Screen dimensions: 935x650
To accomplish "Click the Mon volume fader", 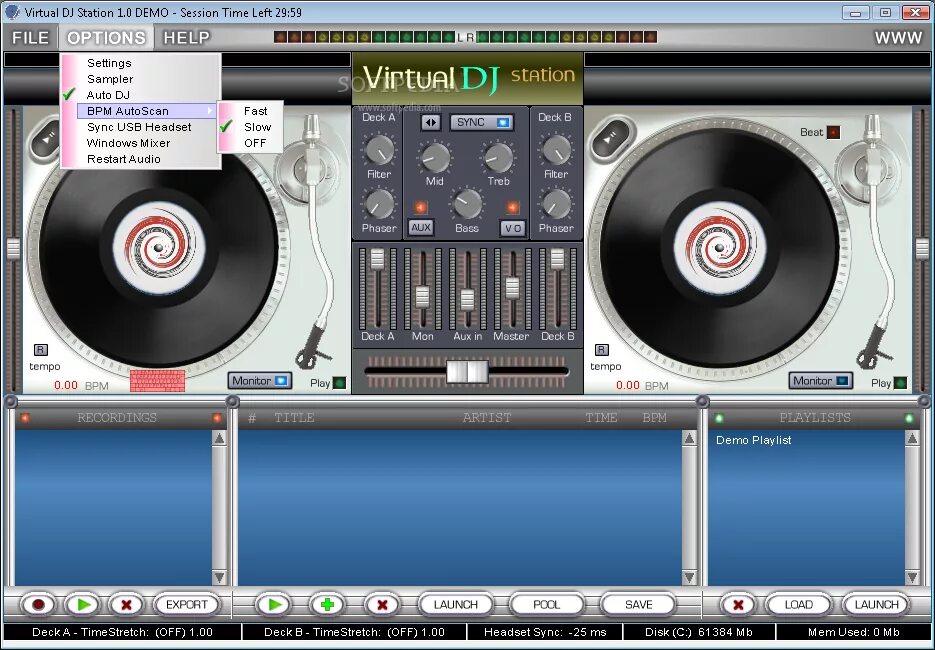I will pos(422,296).
